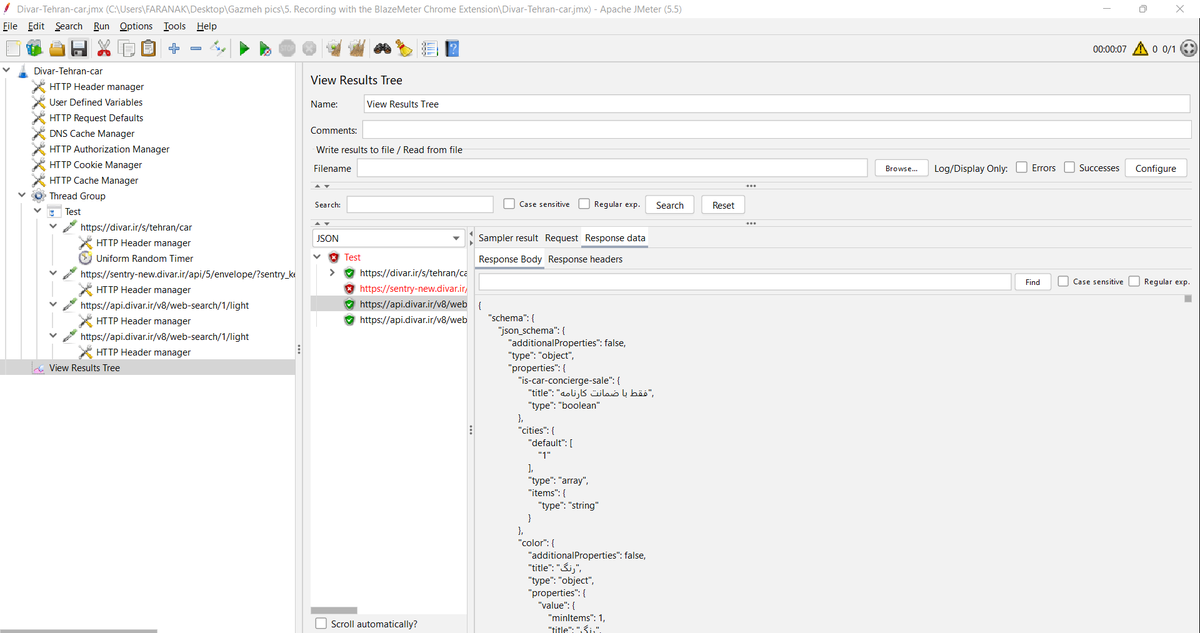Click the Open file folder icon
Viewport: 1200px width, 633px height.
[57, 48]
